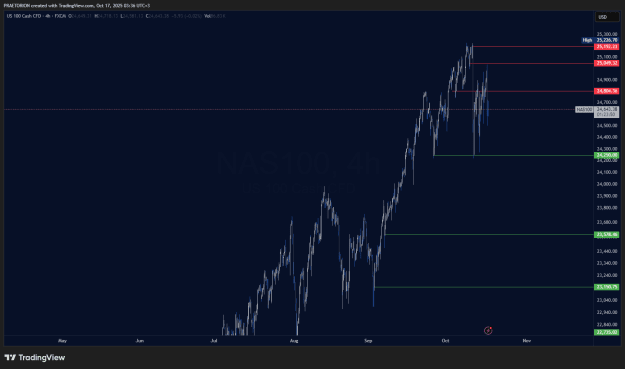The image size is (625, 369).
Task: Click the 24,900.00 price scale label
Action: click(x=607, y=80)
